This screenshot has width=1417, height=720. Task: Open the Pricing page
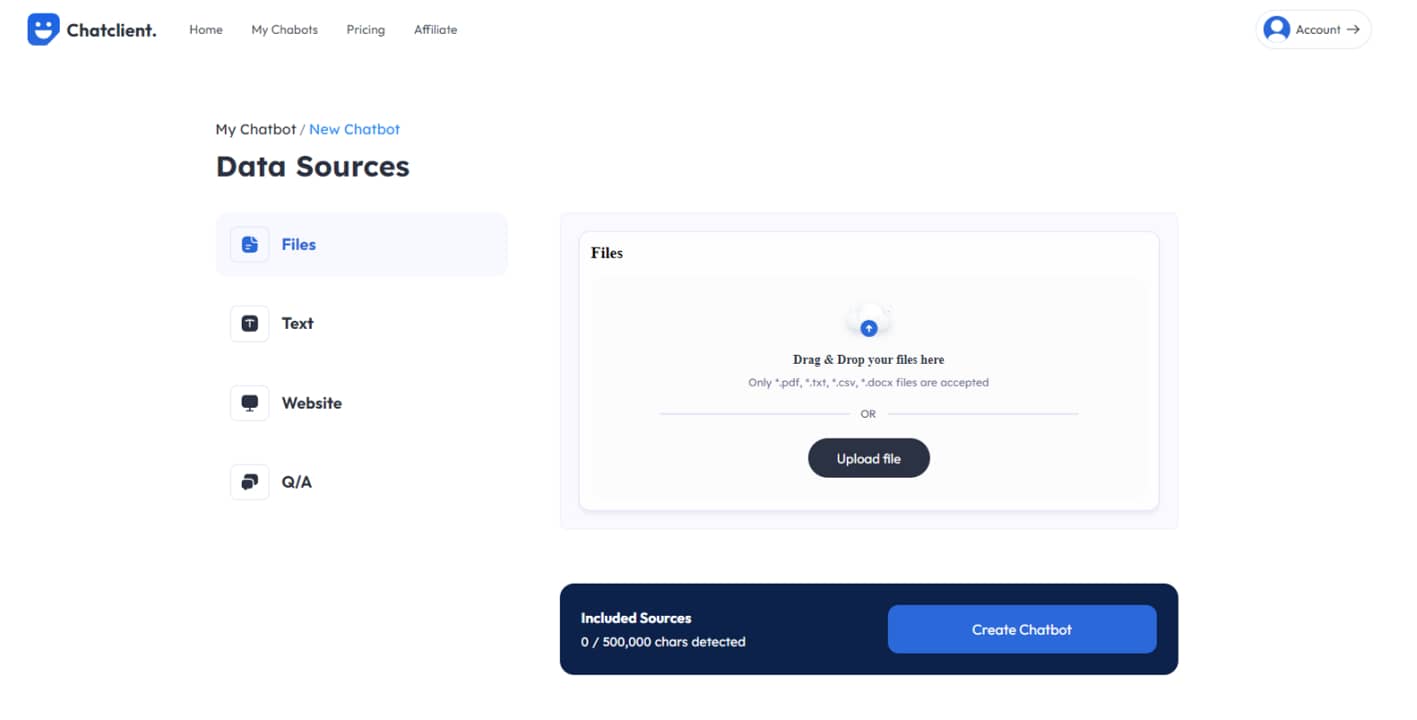pos(365,30)
